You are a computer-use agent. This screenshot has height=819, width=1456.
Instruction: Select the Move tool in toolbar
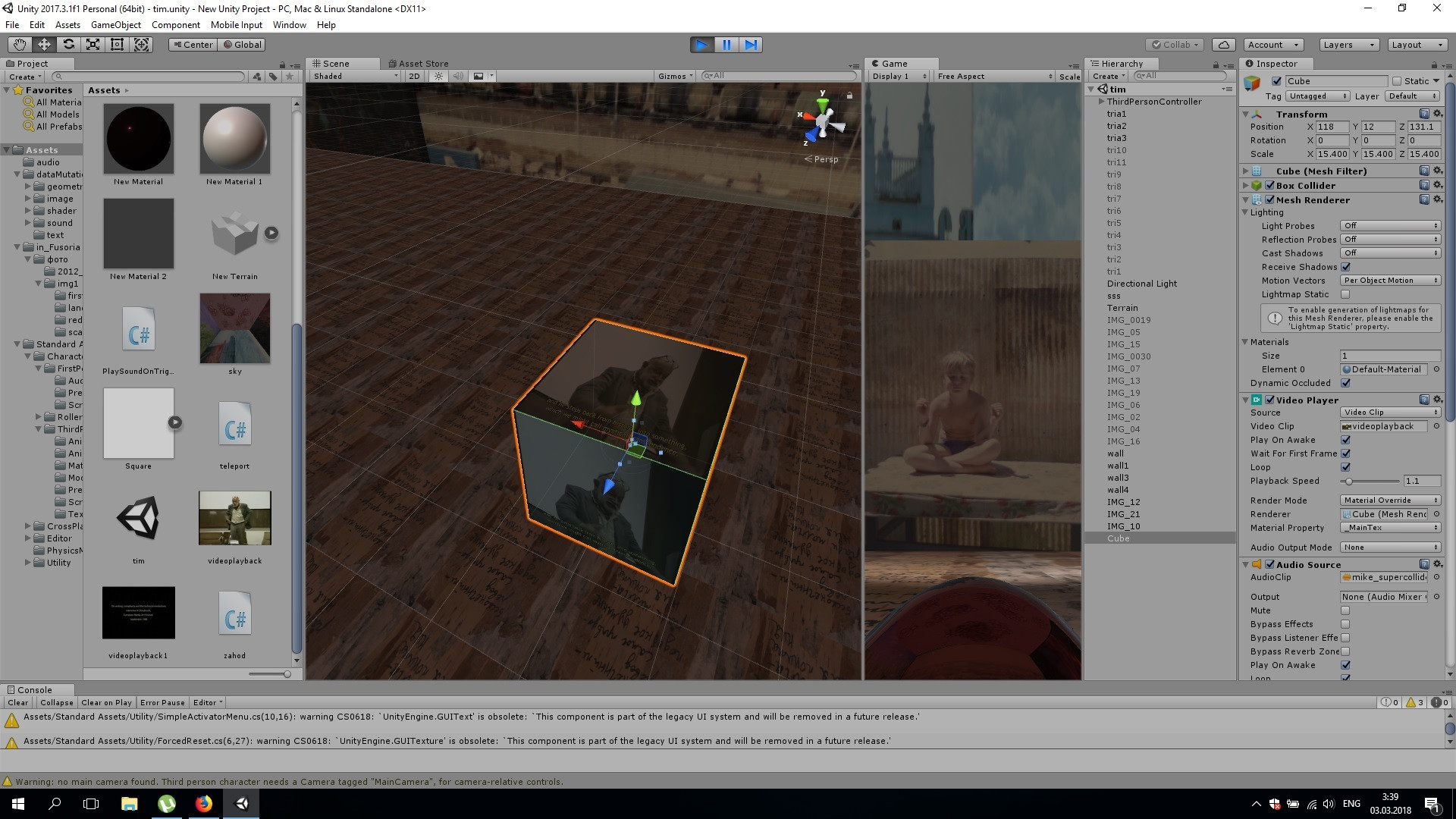point(44,45)
